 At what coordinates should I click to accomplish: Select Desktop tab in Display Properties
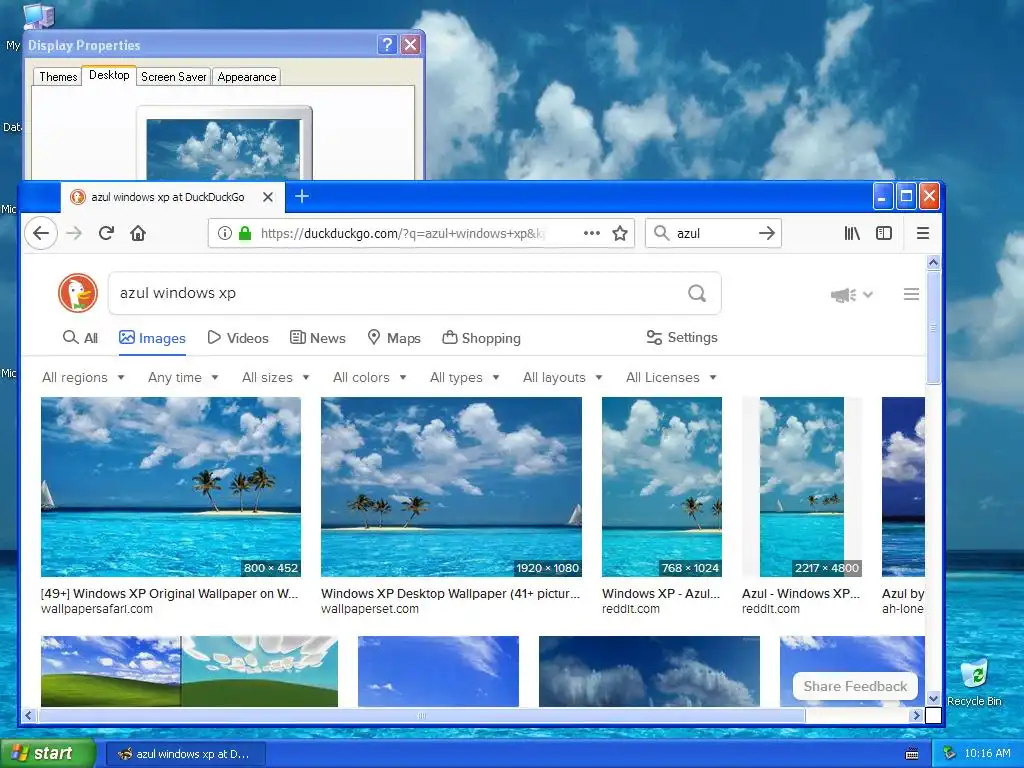[109, 75]
